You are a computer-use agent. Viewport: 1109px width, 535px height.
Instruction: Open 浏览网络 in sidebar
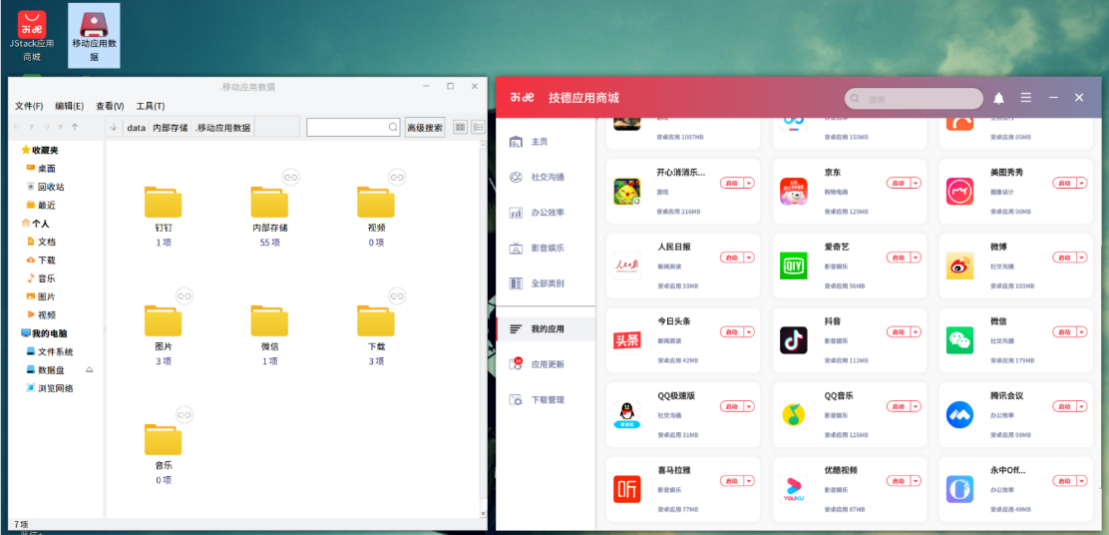[50, 388]
